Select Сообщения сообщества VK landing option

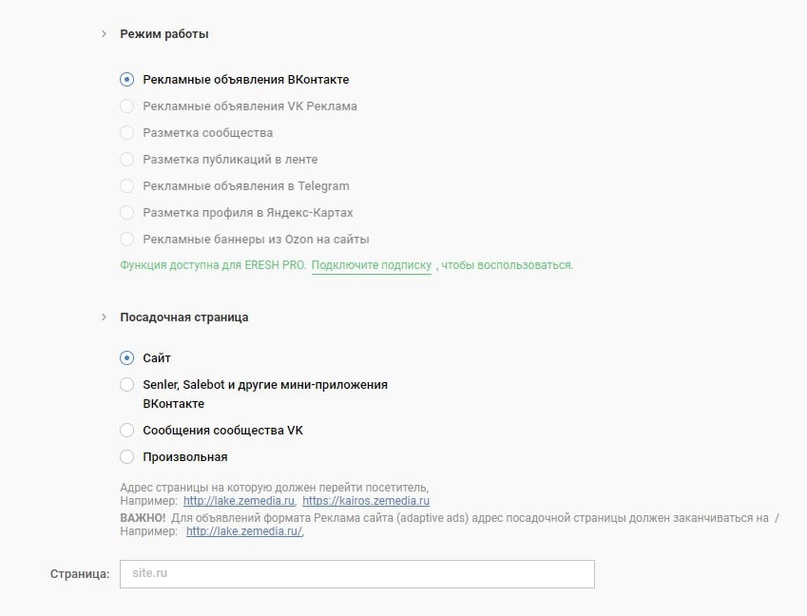click(x=126, y=429)
